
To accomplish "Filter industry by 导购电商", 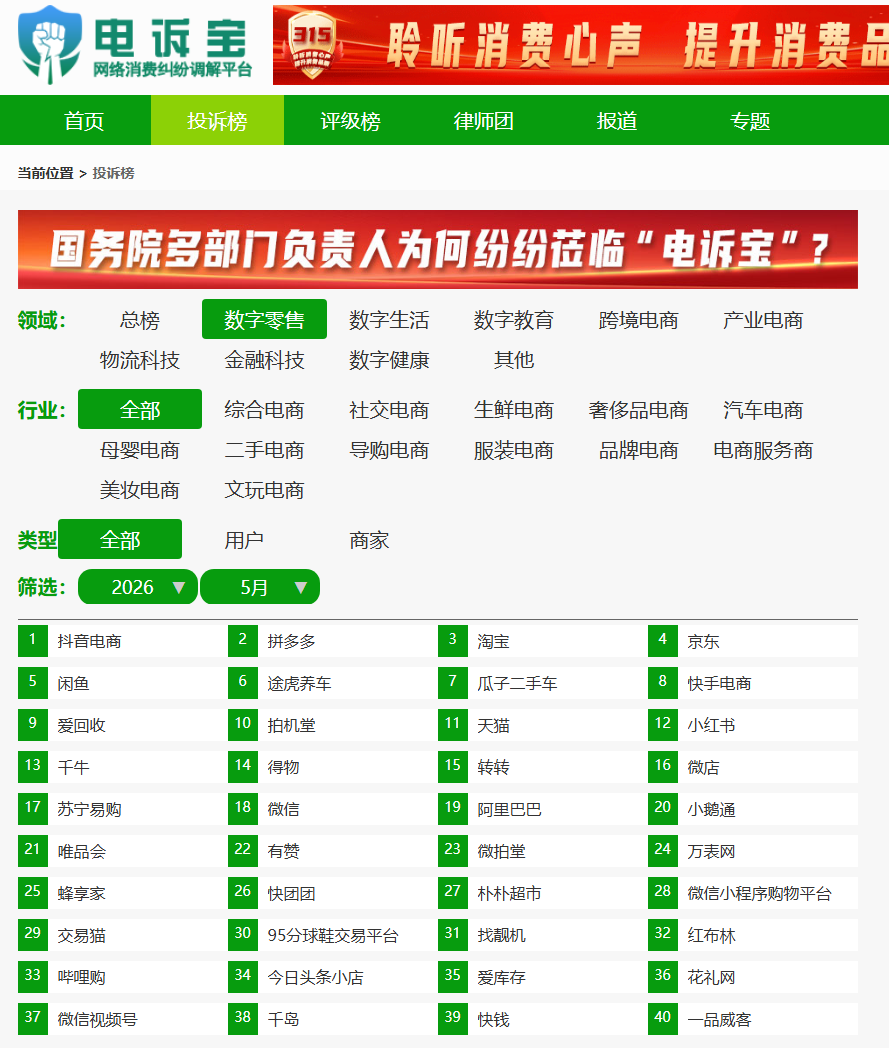I will pyautogui.click(x=389, y=450).
